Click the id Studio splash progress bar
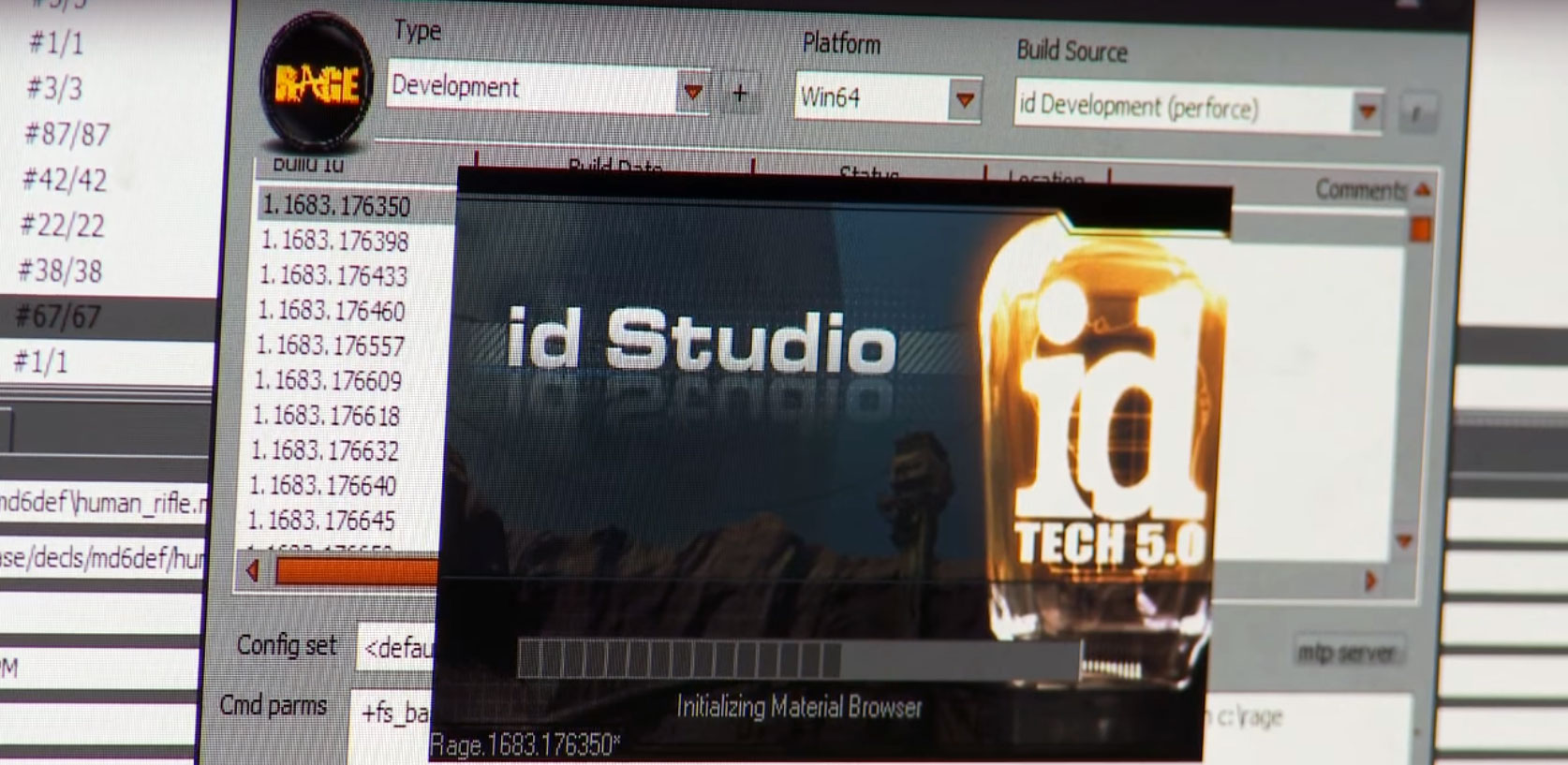The height and width of the screenshot is (765, 1568). click(x=799, y=659)
